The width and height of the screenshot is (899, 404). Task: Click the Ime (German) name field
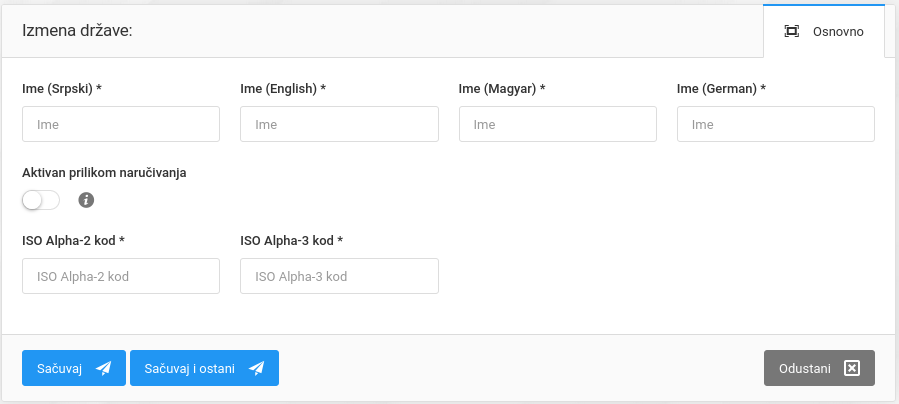(775, 125)
